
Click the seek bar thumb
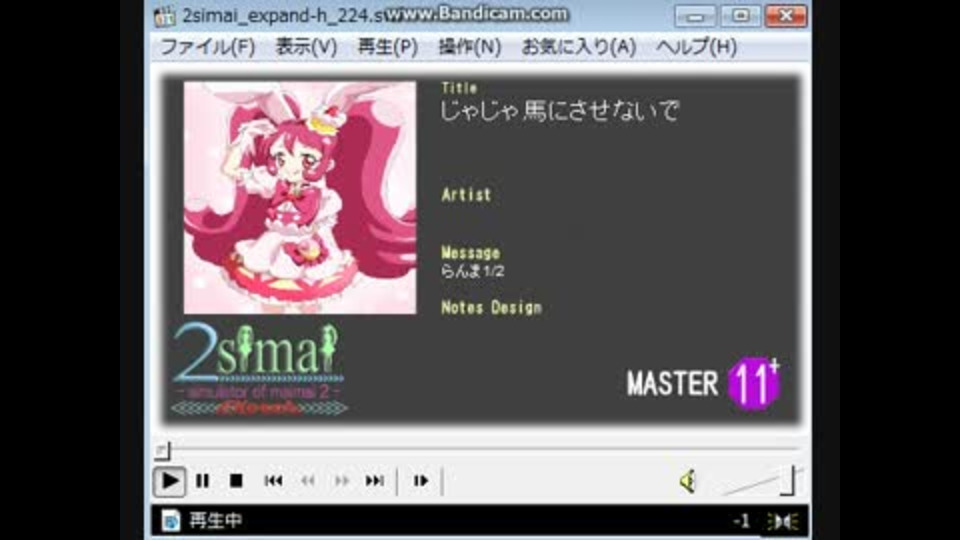pyautogui.click(x=162, y=451)
